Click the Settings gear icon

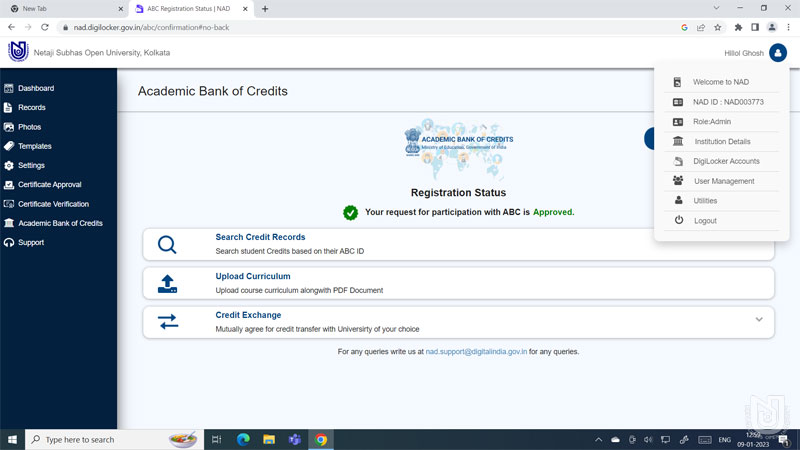(9, 166)
